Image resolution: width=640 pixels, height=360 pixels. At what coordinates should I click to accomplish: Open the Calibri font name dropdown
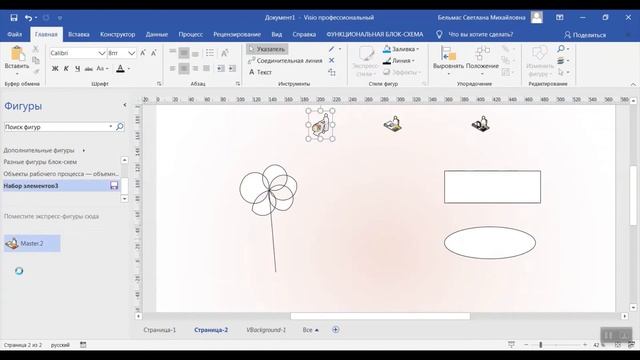pyautogui.click(x=102, y=53)
